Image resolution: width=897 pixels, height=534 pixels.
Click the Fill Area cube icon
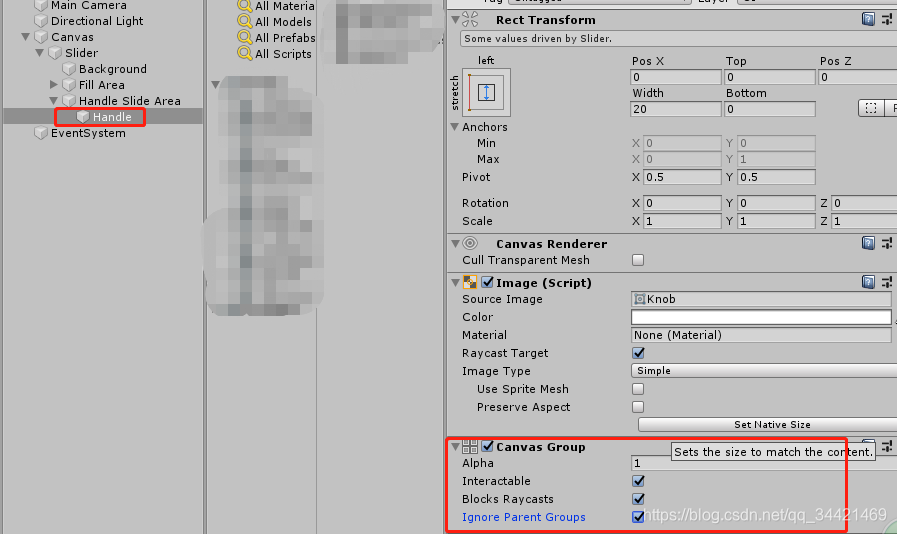tap(69, 85)
